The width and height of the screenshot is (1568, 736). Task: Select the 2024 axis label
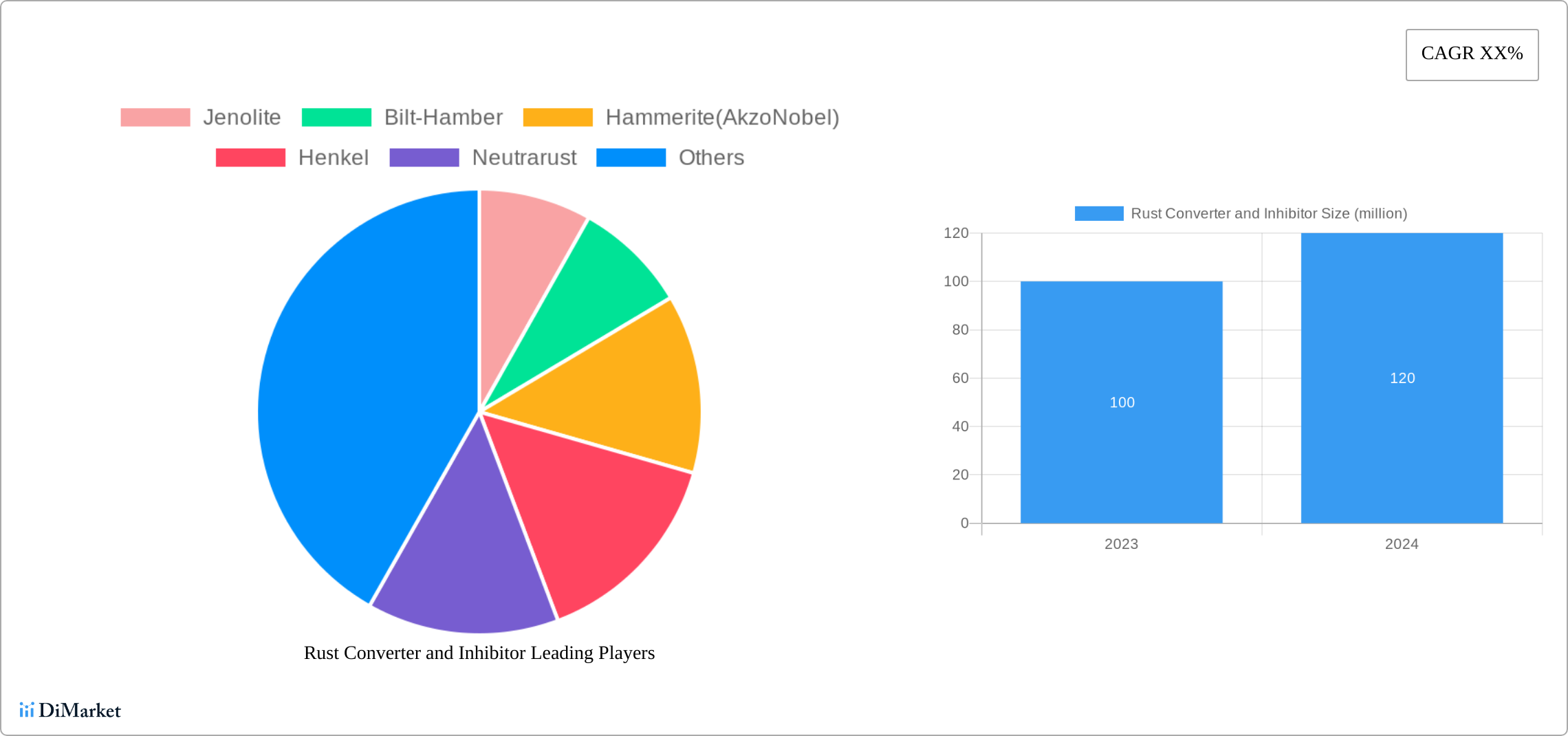[1401, 544]
